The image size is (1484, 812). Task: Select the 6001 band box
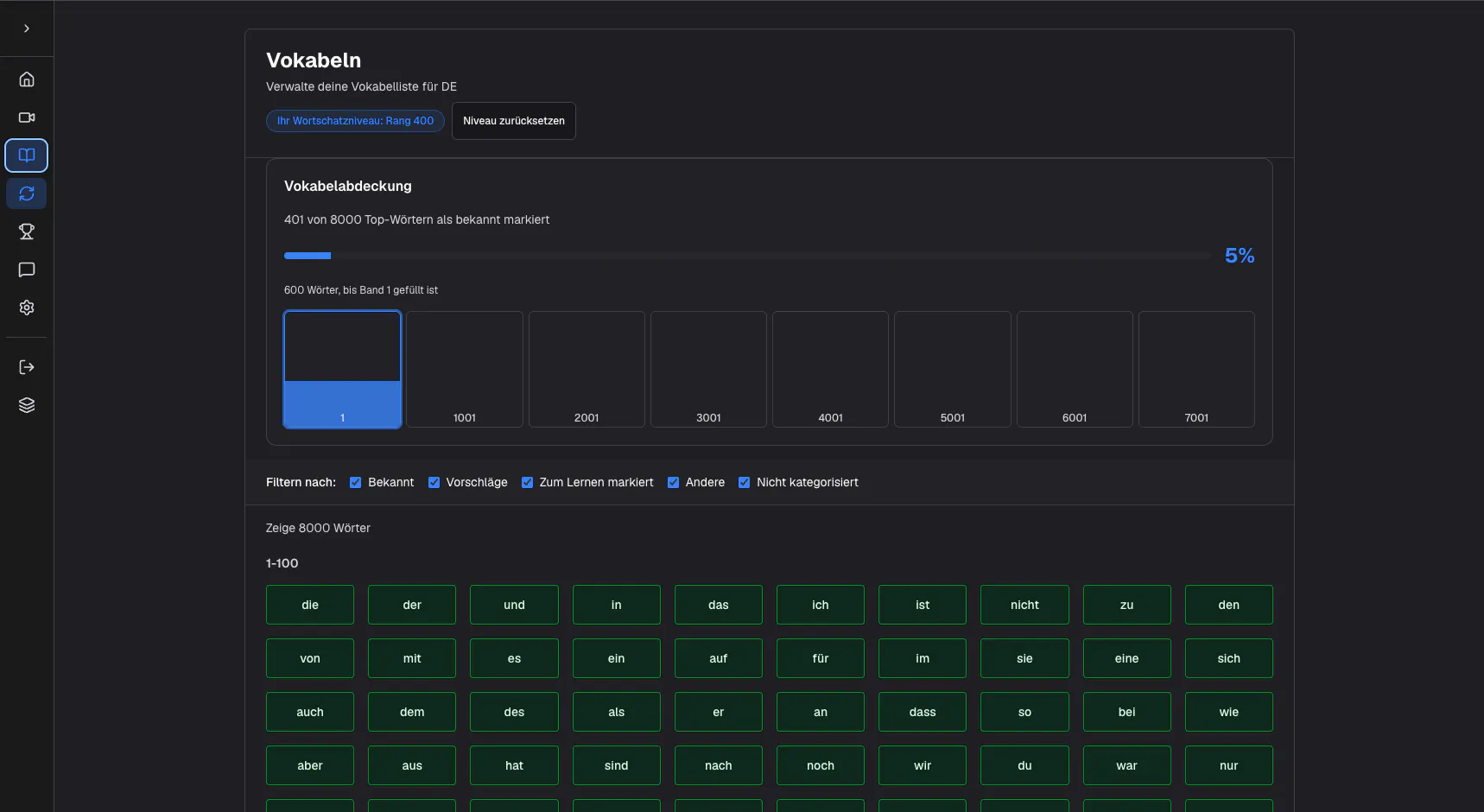click(x=1075, y=370)
